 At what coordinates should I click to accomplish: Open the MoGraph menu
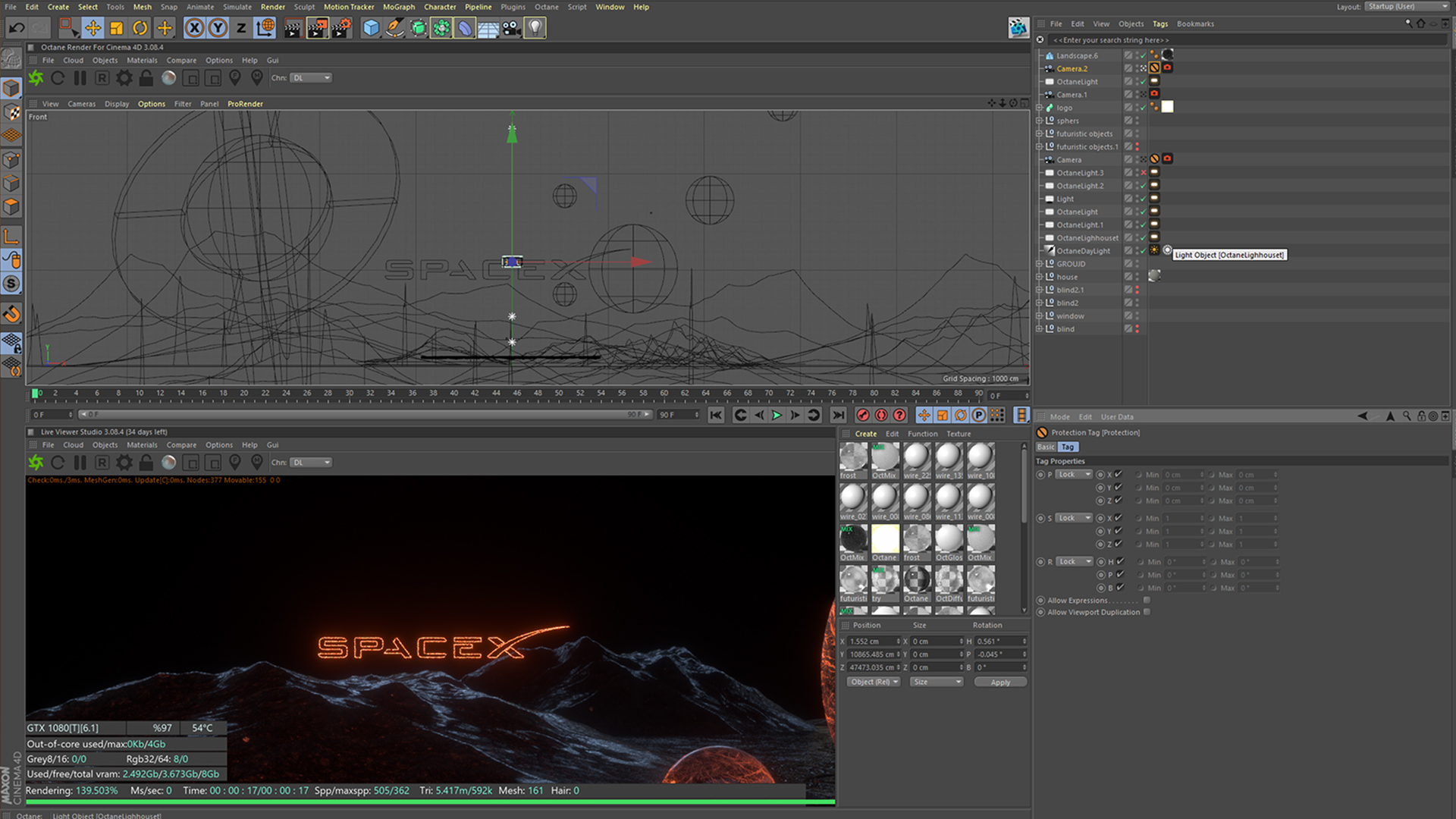399,7
